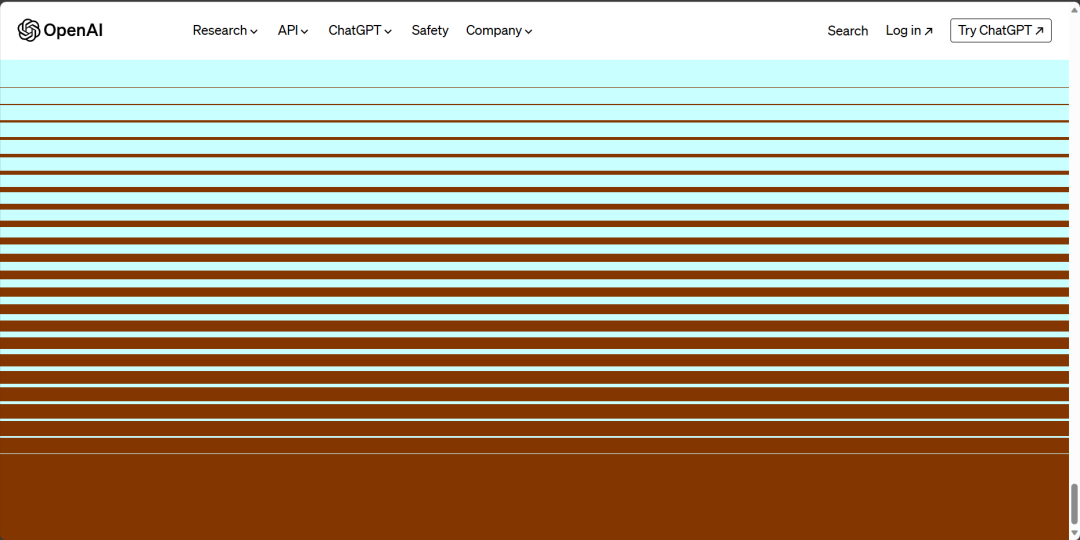Go to the Safety page
This screenshot has width=1080, height=540.
coord(430,30)
